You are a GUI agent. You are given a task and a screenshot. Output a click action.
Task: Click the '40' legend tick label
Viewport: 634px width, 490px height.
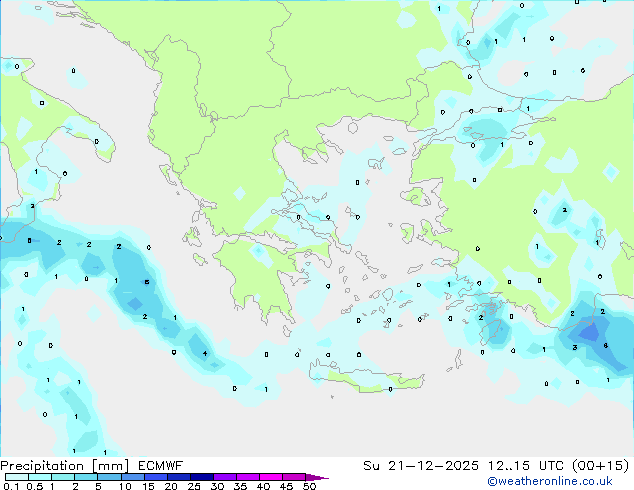(263, 486)
